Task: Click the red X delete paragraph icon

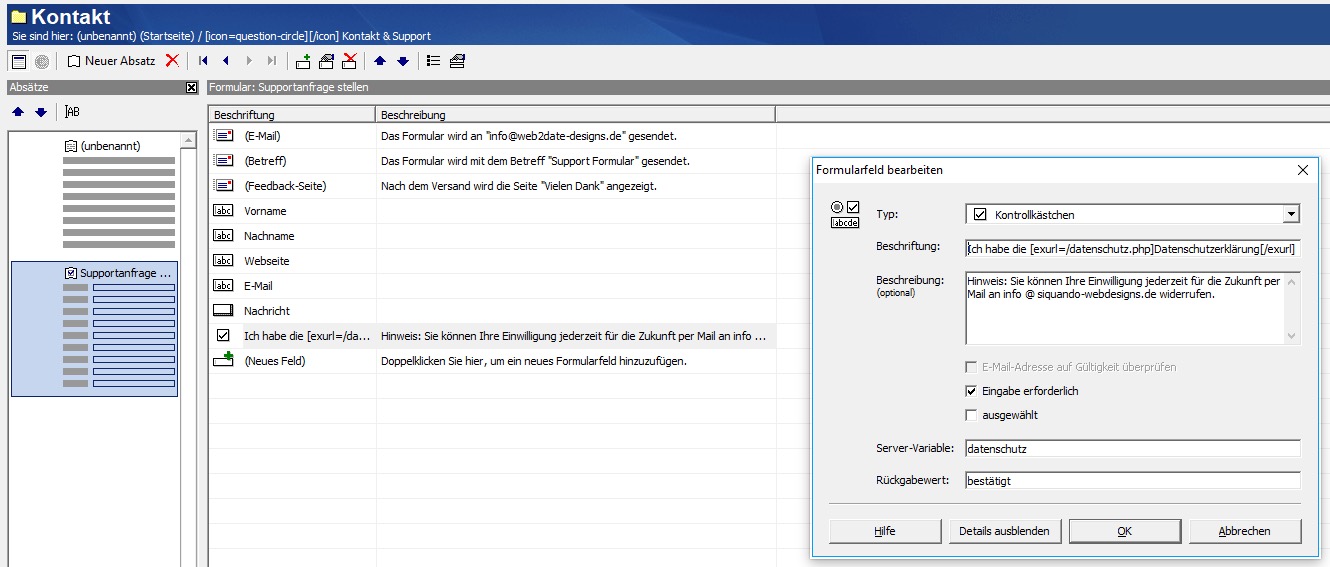Action: pyautogui.click(x=172, y=60)
